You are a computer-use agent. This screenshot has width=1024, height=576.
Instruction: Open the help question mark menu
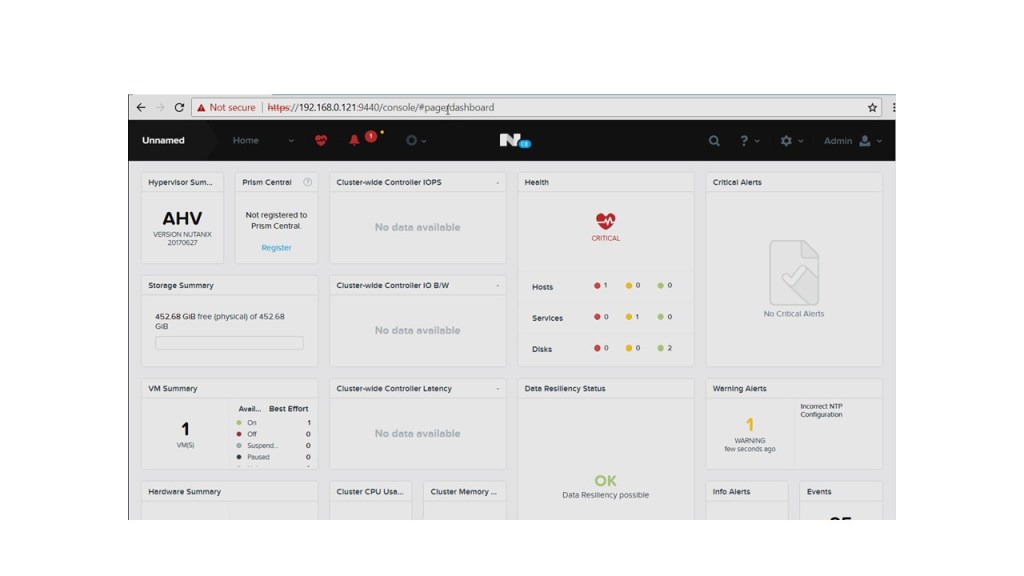(749, 141)
